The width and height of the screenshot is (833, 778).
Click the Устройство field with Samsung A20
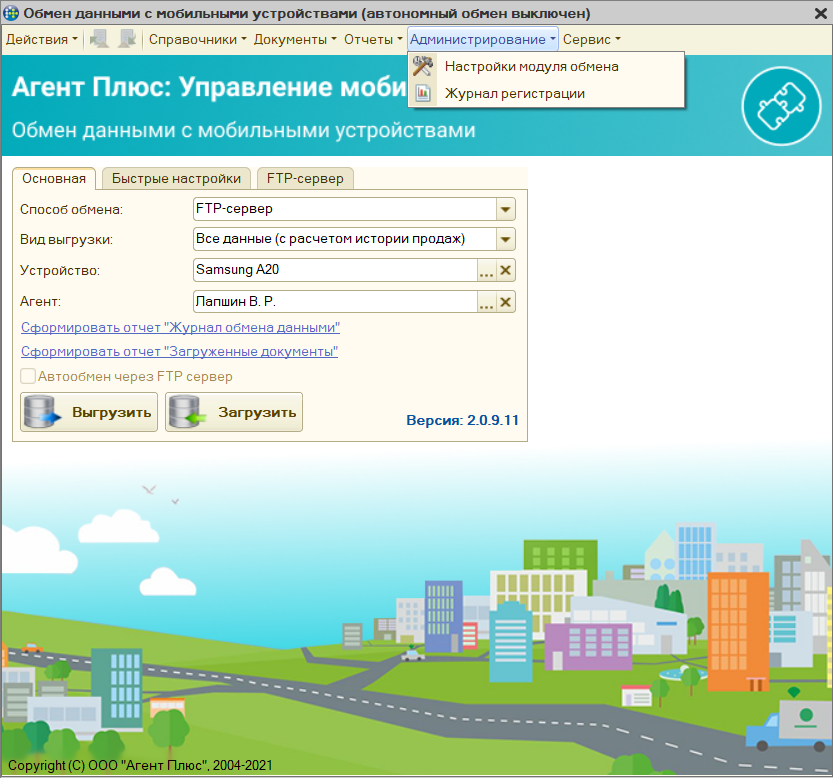(335, 270)
